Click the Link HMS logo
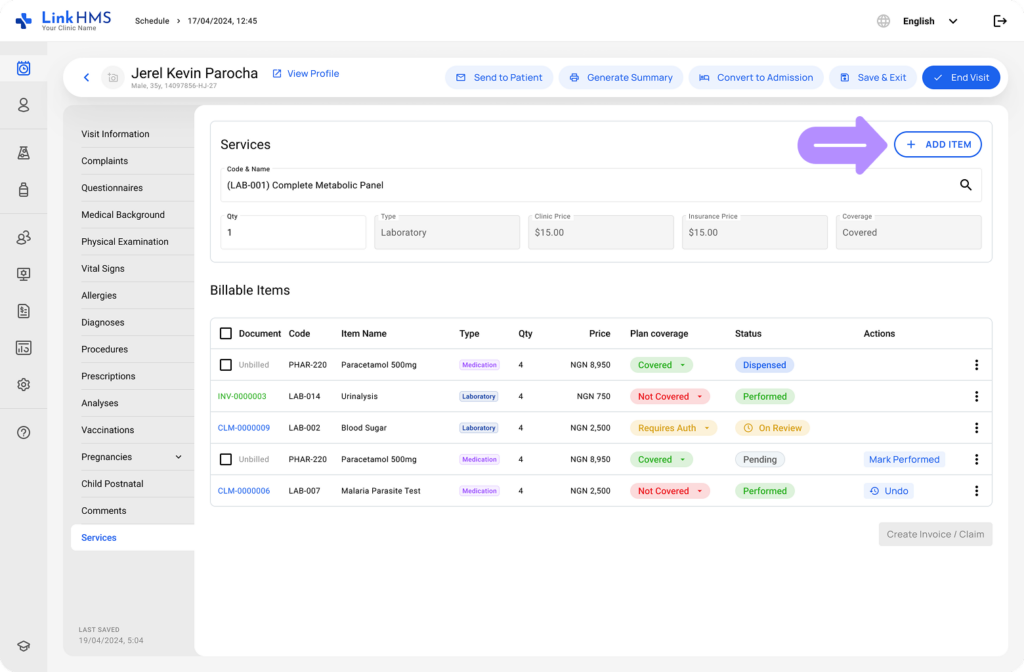This screenshot has width=1024, height=672. click(63, 20)
